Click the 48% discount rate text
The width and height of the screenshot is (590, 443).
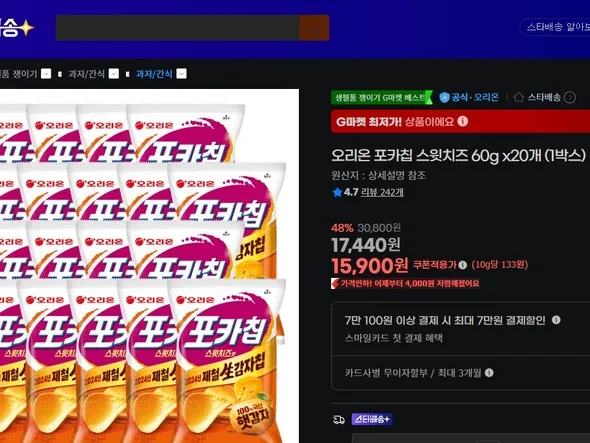(342, 228)
